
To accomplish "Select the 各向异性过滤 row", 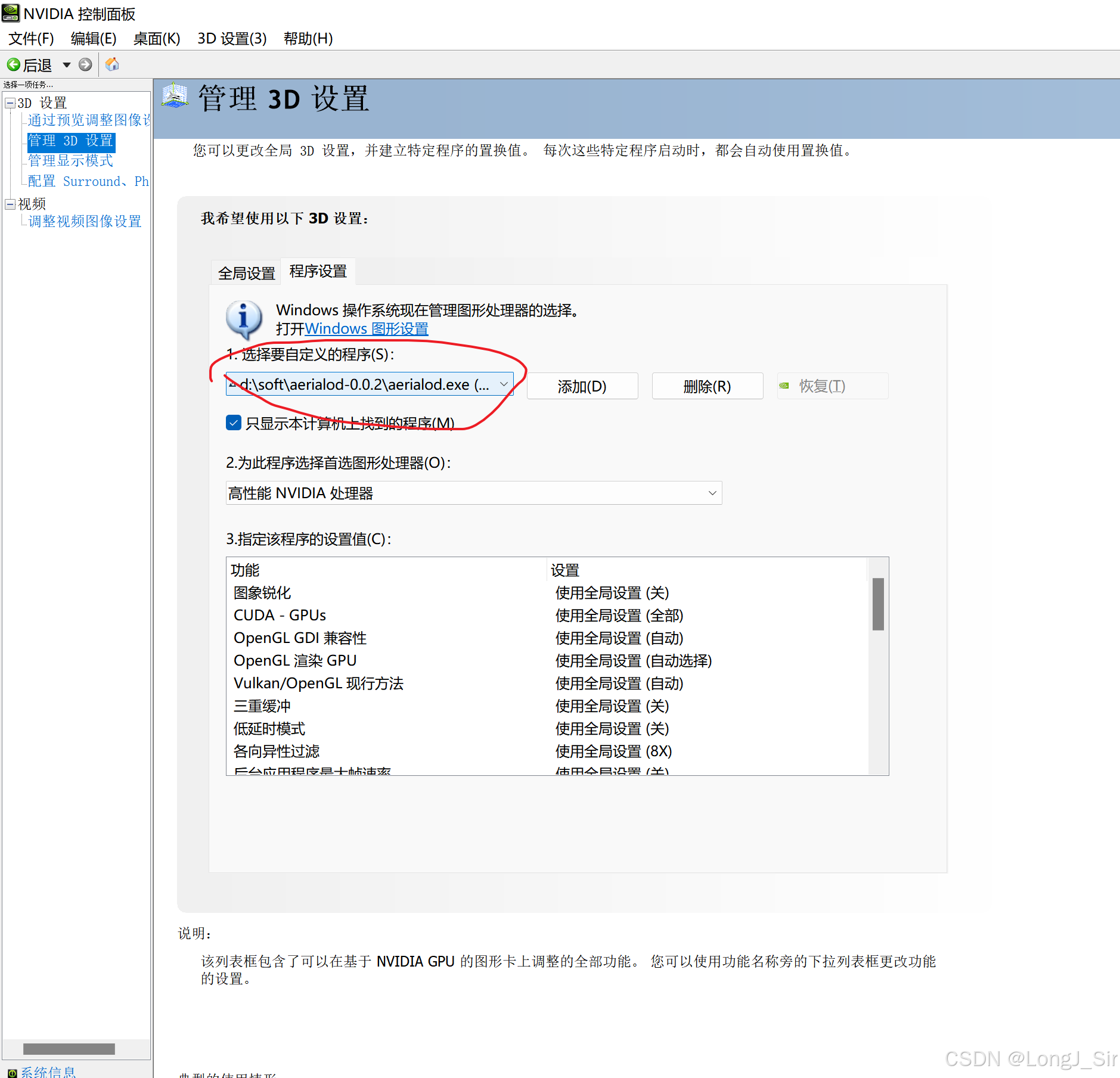I will 547,751.
